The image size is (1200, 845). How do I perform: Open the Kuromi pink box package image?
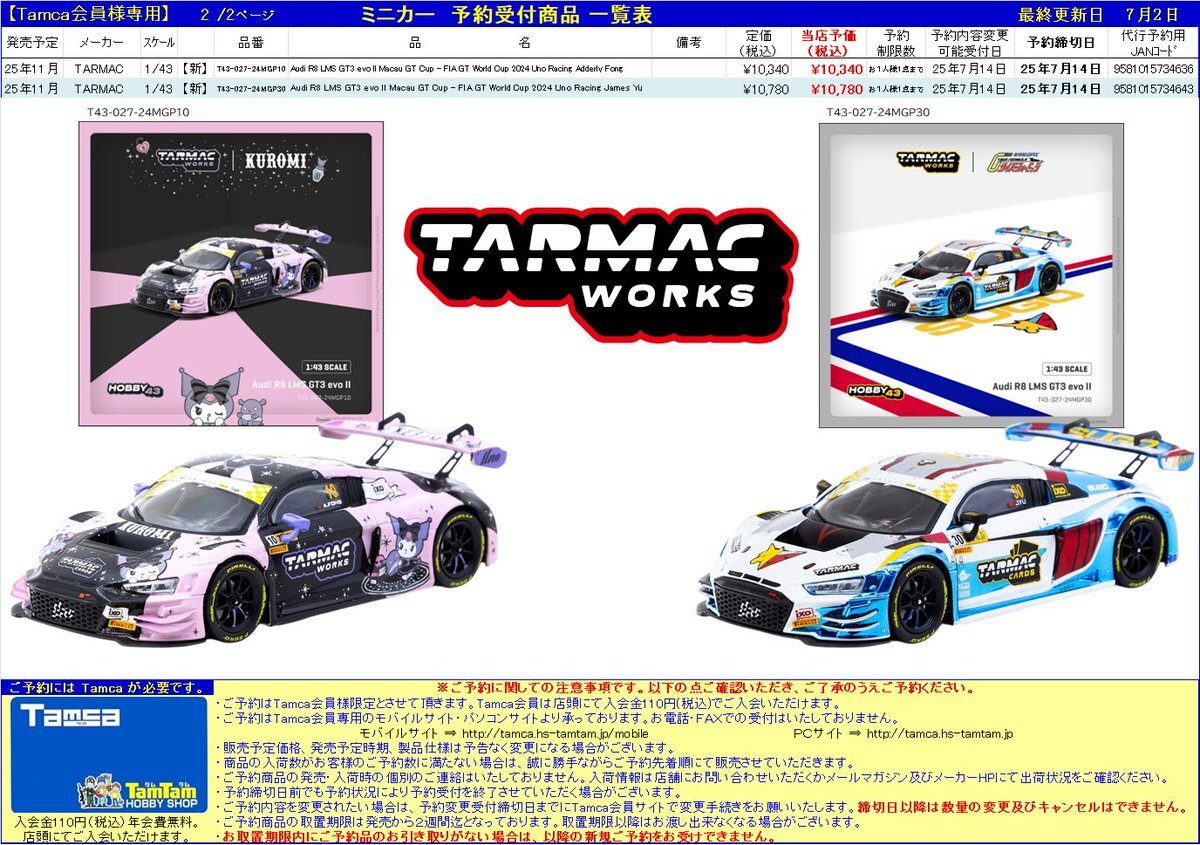pos(231,272)
